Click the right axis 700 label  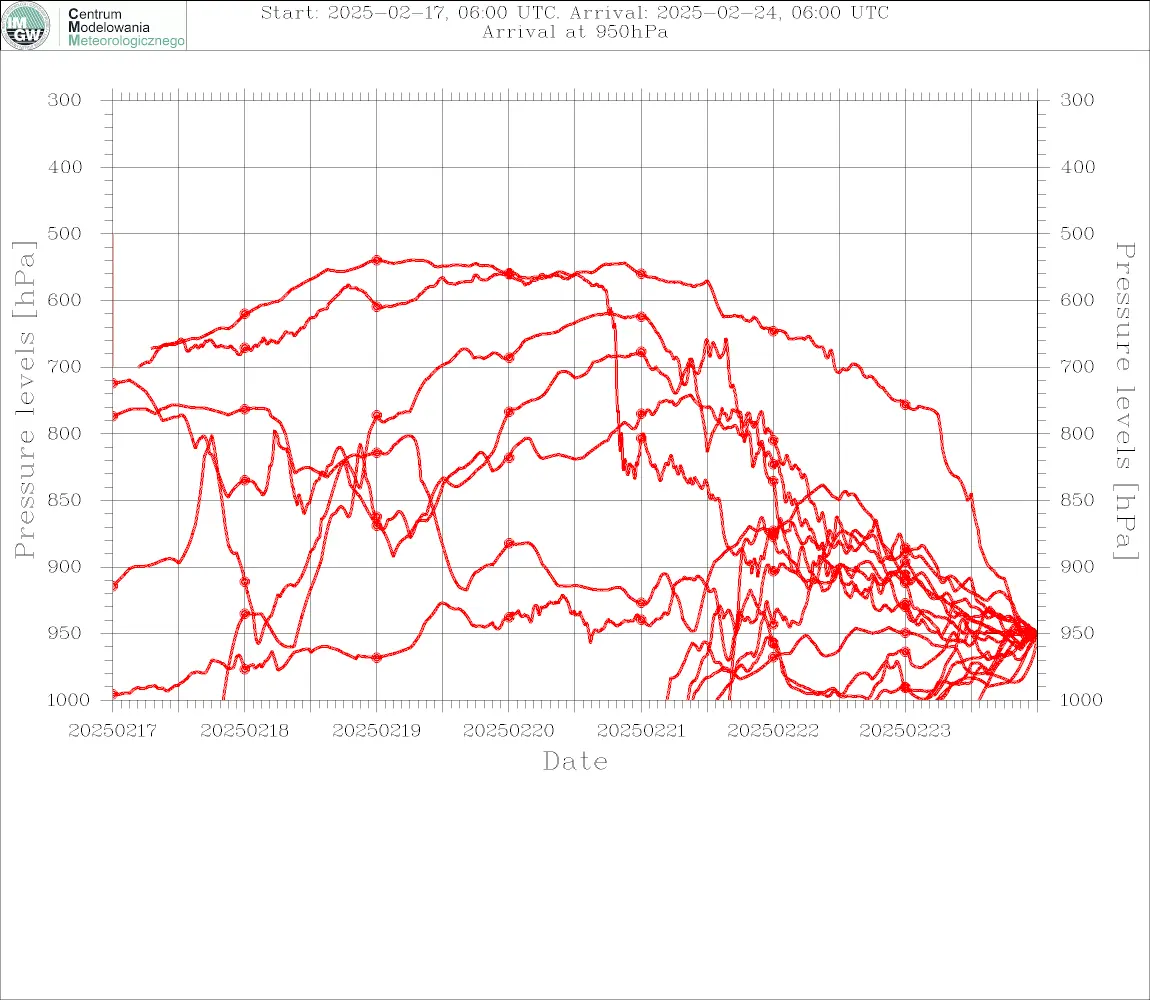pyautogui.click(x=1077, y=366)
